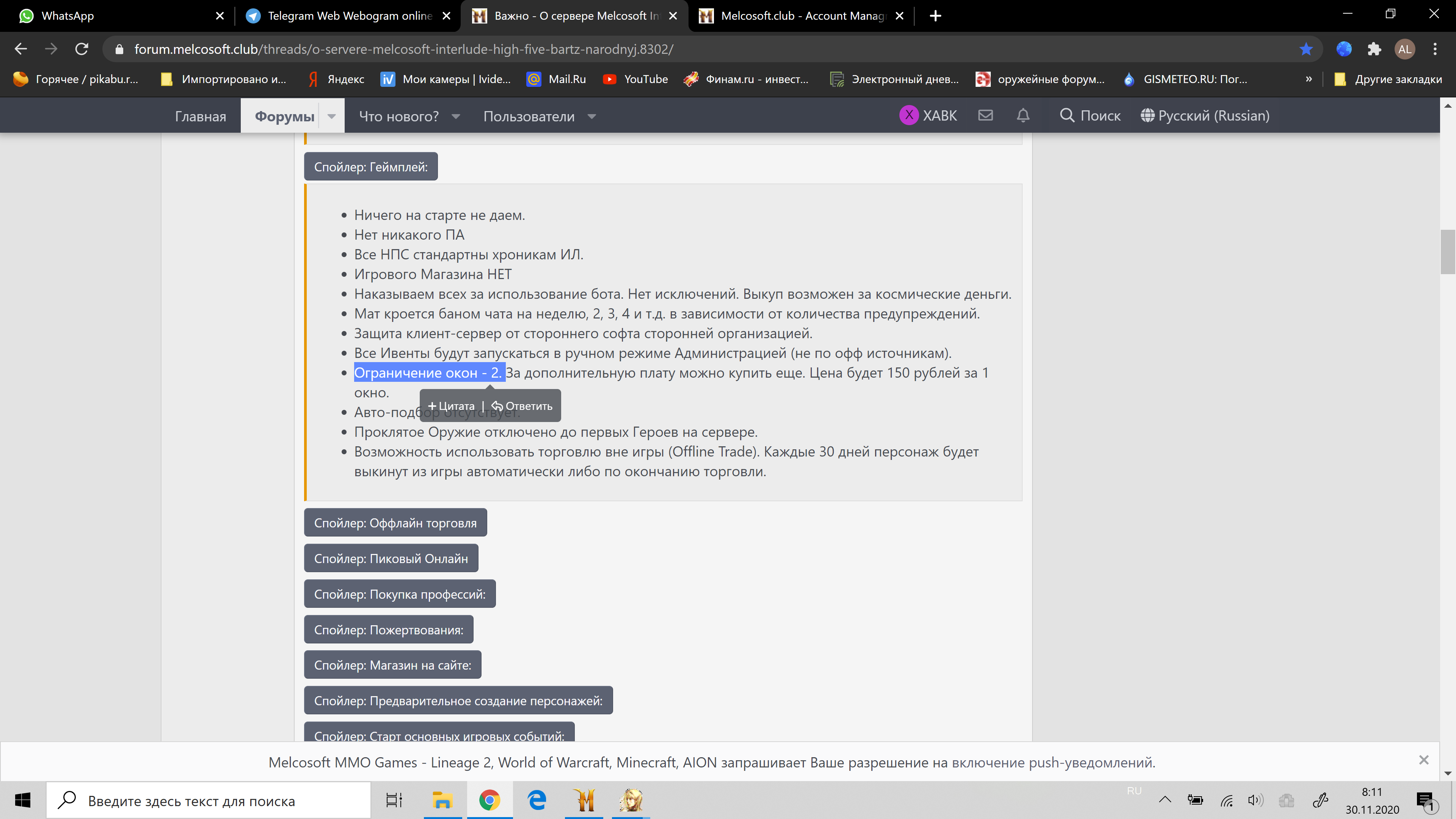
Task: Open the forum inbox envelope icon
Action: coord(985,115)
